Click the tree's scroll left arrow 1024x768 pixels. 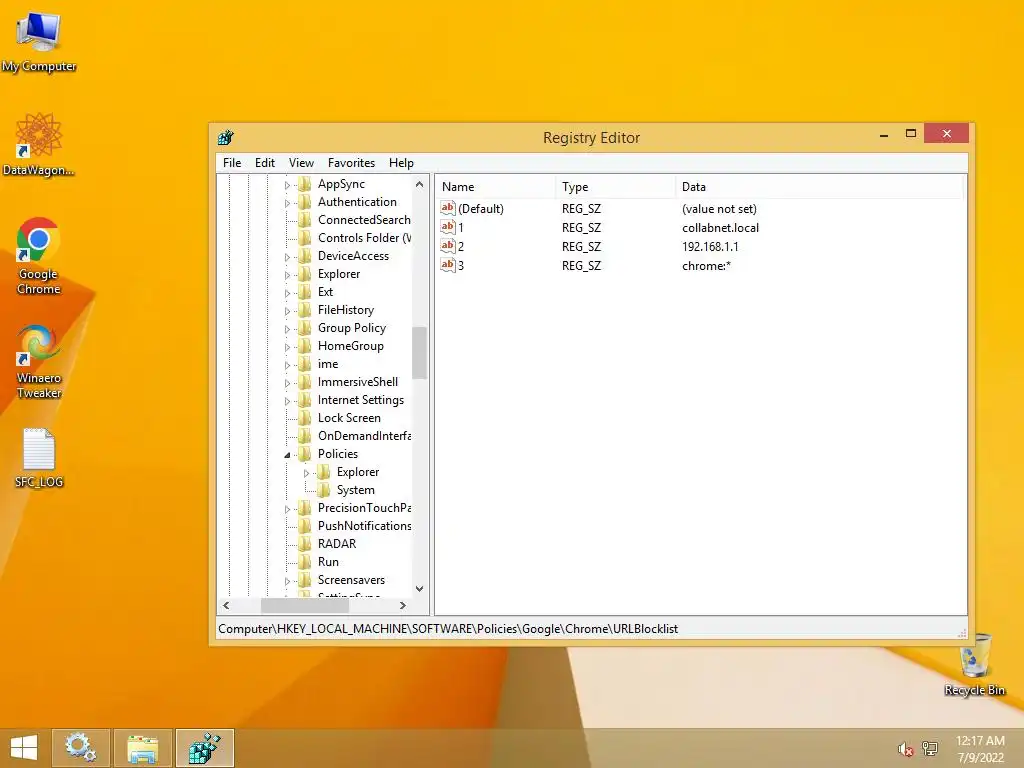(226, 605)
